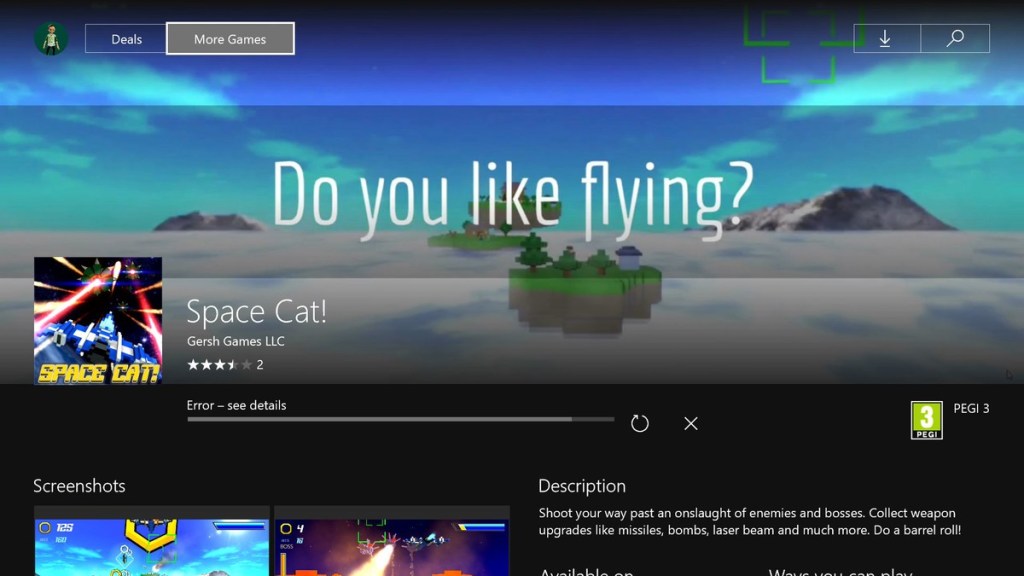Image resolution: width=1024 pixels, height=576 pixels.
Task: Click the PEGI 3 rating badge
Action: [927, 420]
